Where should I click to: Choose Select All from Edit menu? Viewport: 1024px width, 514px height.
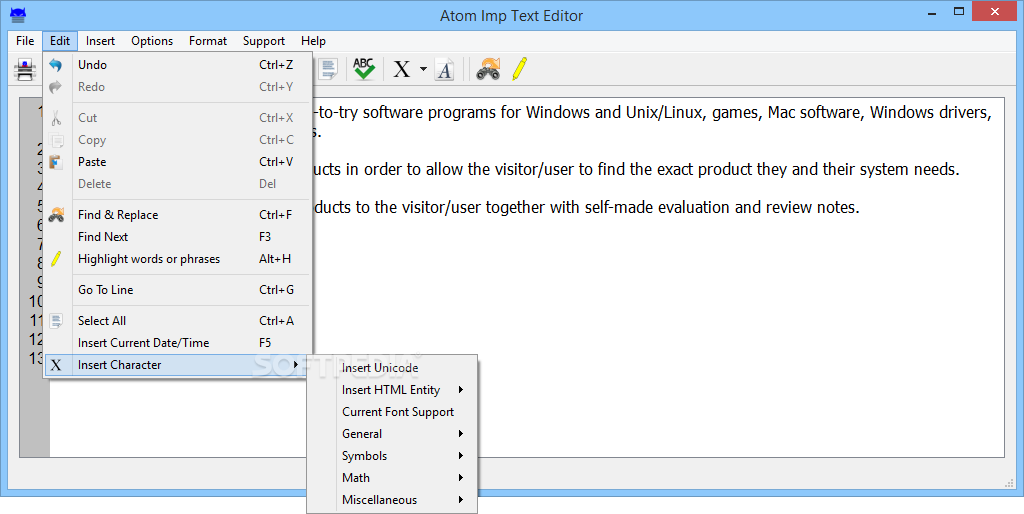[x=178, y=321]
